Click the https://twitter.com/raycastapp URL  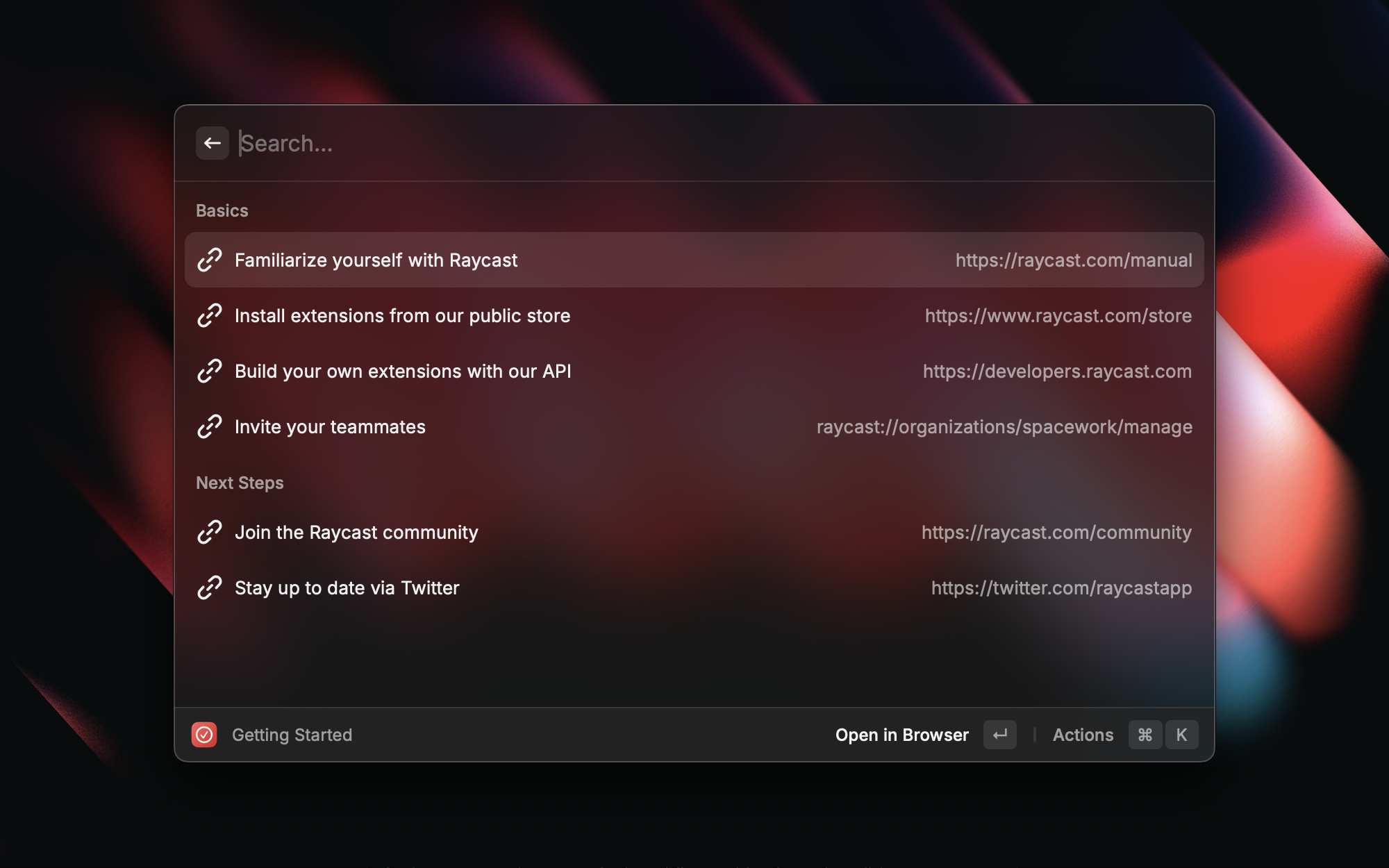coord(1061,588)
